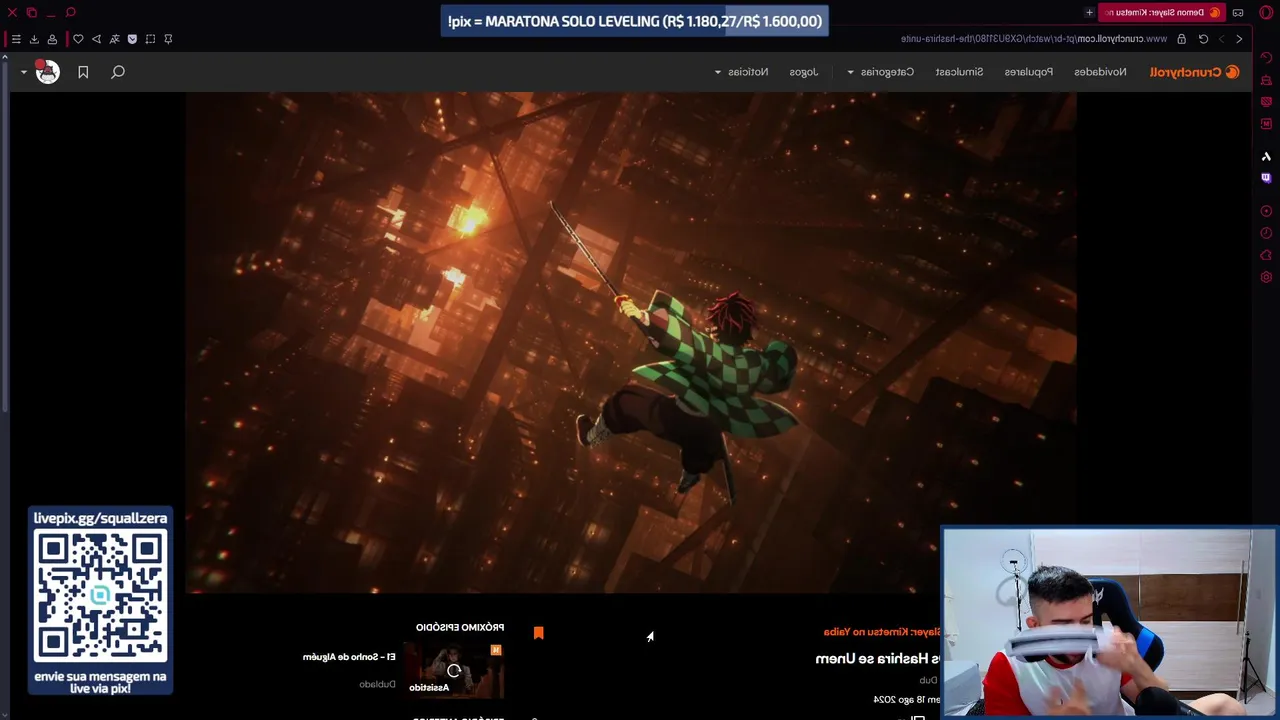The image size is (1280, 720).
Task: Expand the account menu arrow beside avatar
Action: point(23,72)
